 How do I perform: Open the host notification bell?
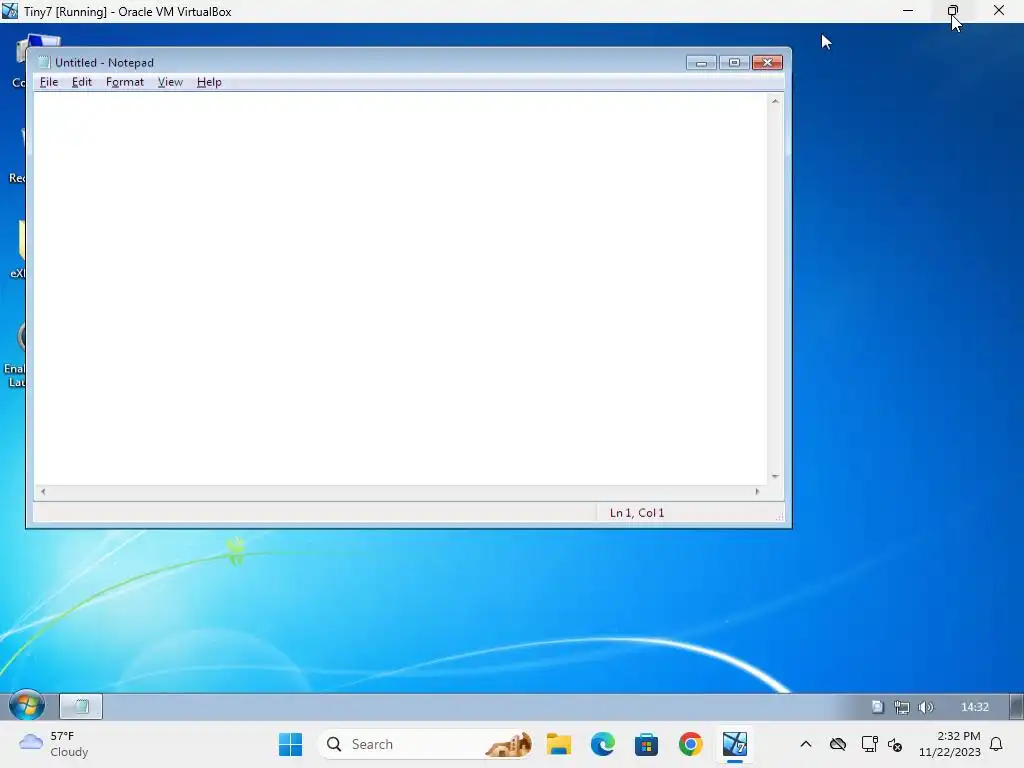click(996, 744)
